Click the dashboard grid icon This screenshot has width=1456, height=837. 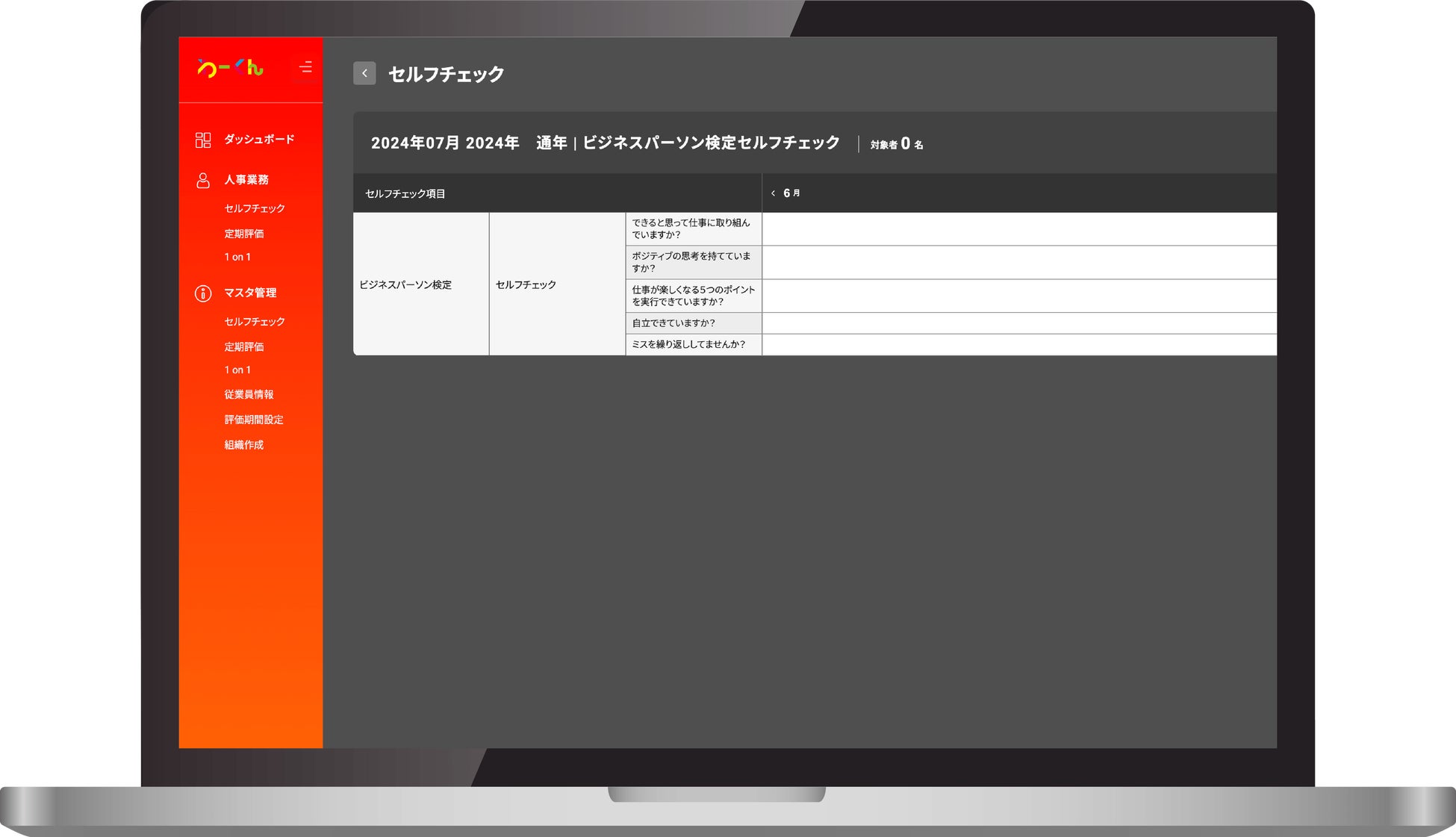point(203,140)
